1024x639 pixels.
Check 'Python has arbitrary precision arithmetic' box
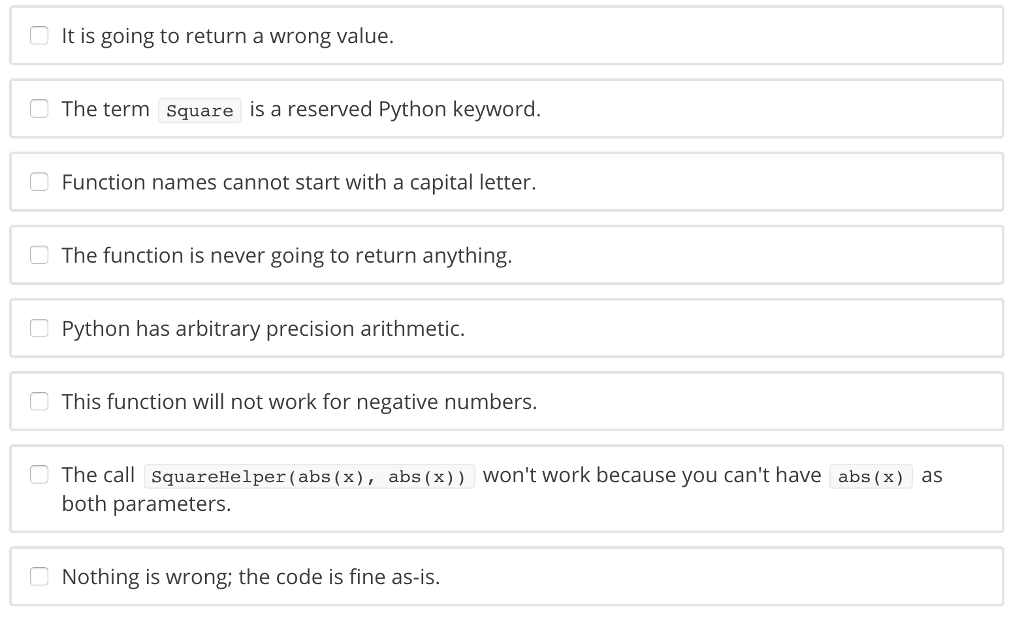(x=39, y=328)
